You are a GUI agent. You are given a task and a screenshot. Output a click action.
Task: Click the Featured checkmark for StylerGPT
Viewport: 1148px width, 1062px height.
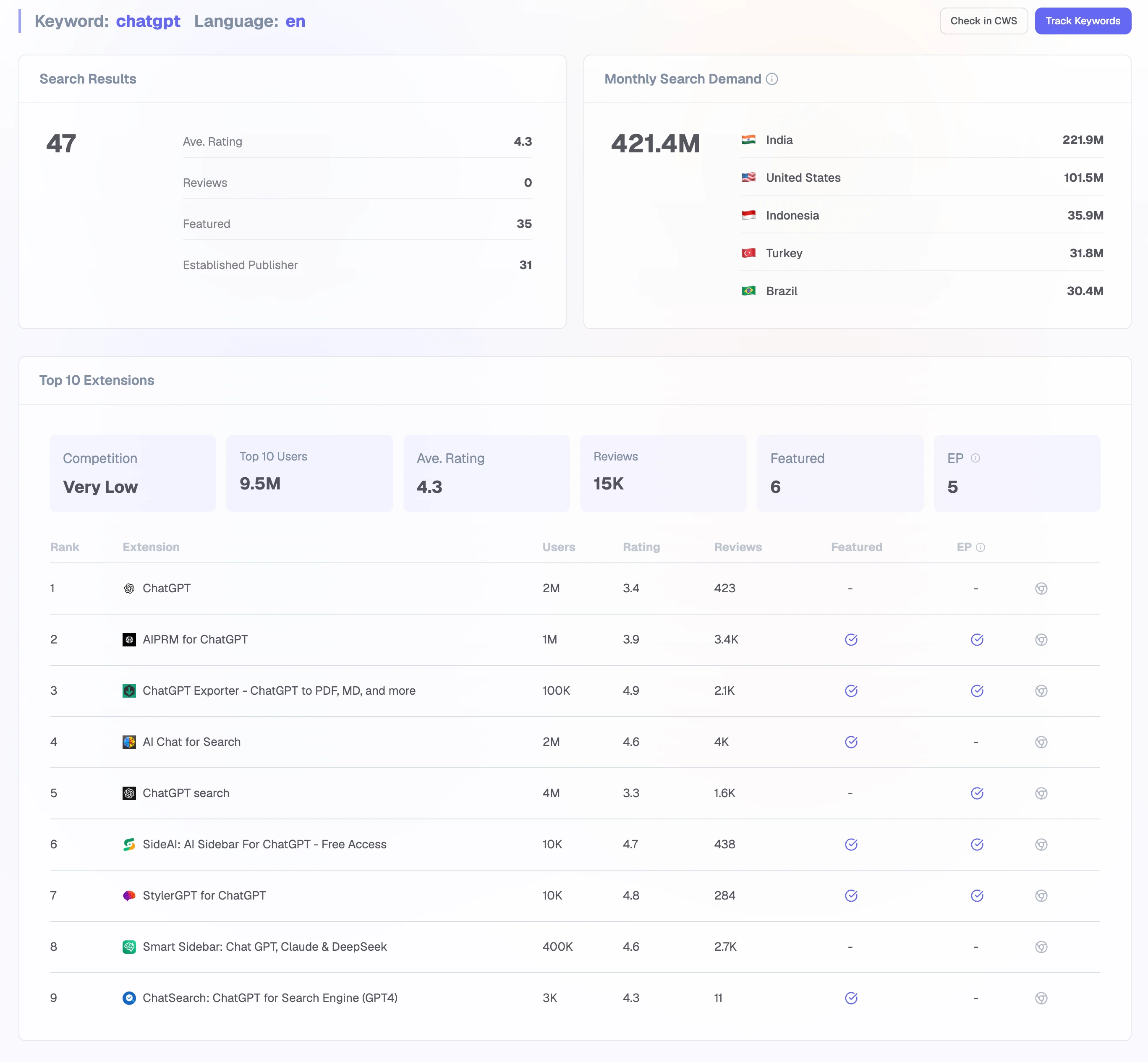pos(851,895)
